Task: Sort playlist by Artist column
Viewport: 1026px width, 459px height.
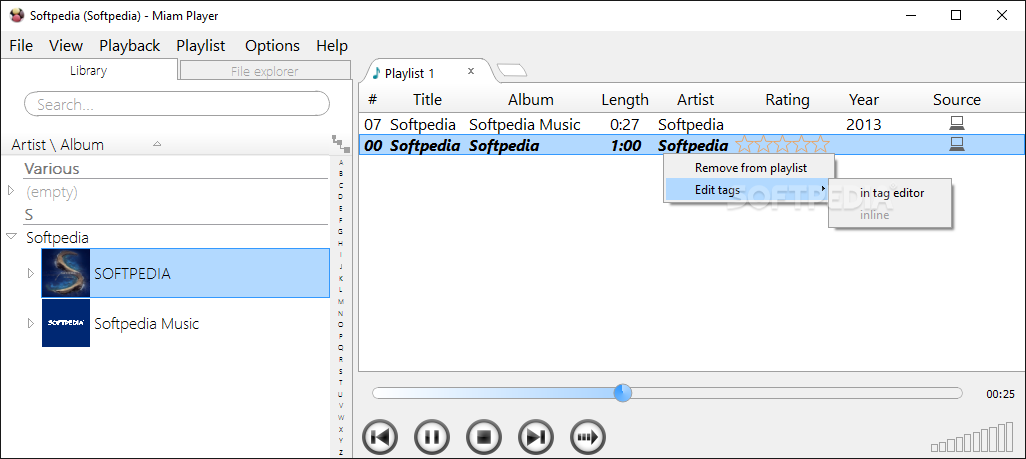Action: (x=696, y=100)
